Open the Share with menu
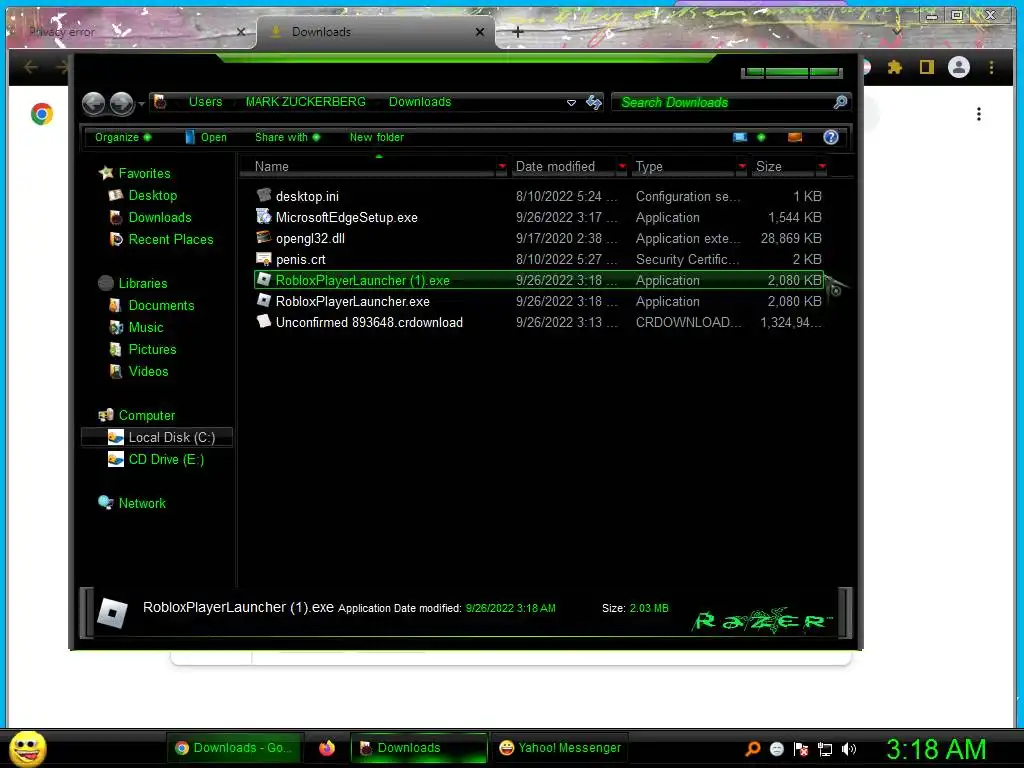Viewport: 1024px width, 768px height. pos(287,137)
